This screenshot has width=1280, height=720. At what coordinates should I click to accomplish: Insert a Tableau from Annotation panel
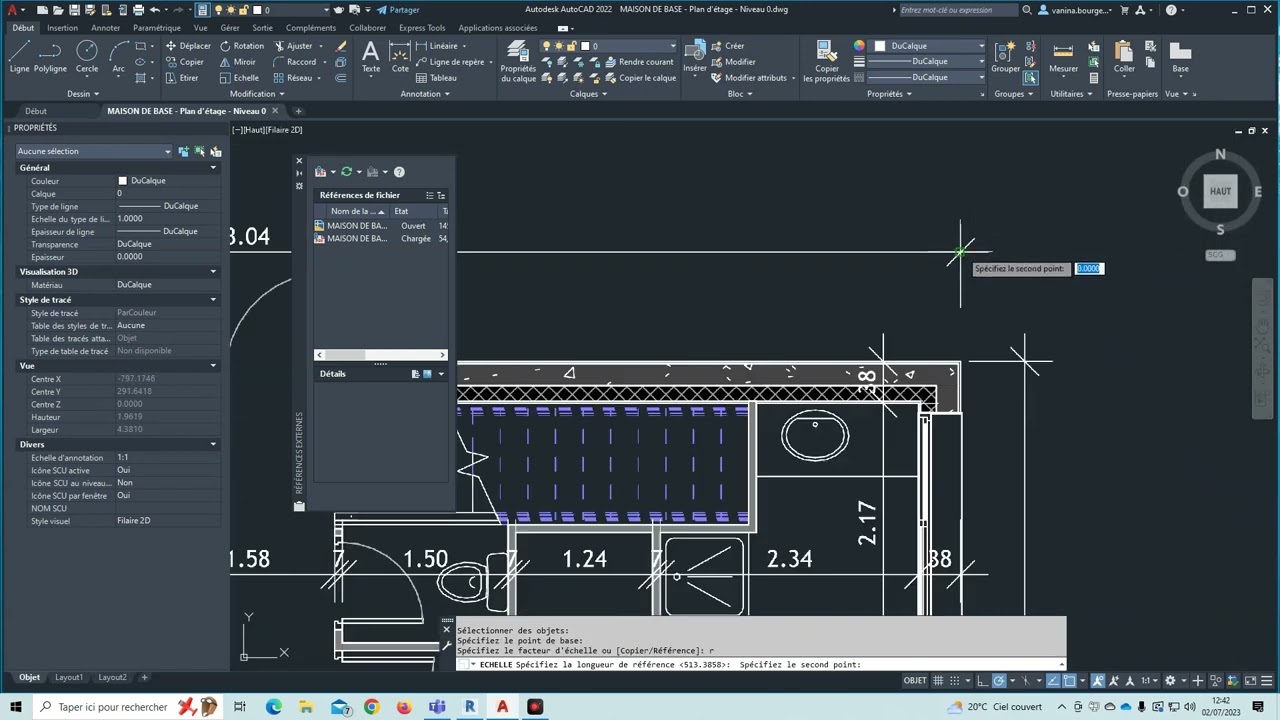436,78
